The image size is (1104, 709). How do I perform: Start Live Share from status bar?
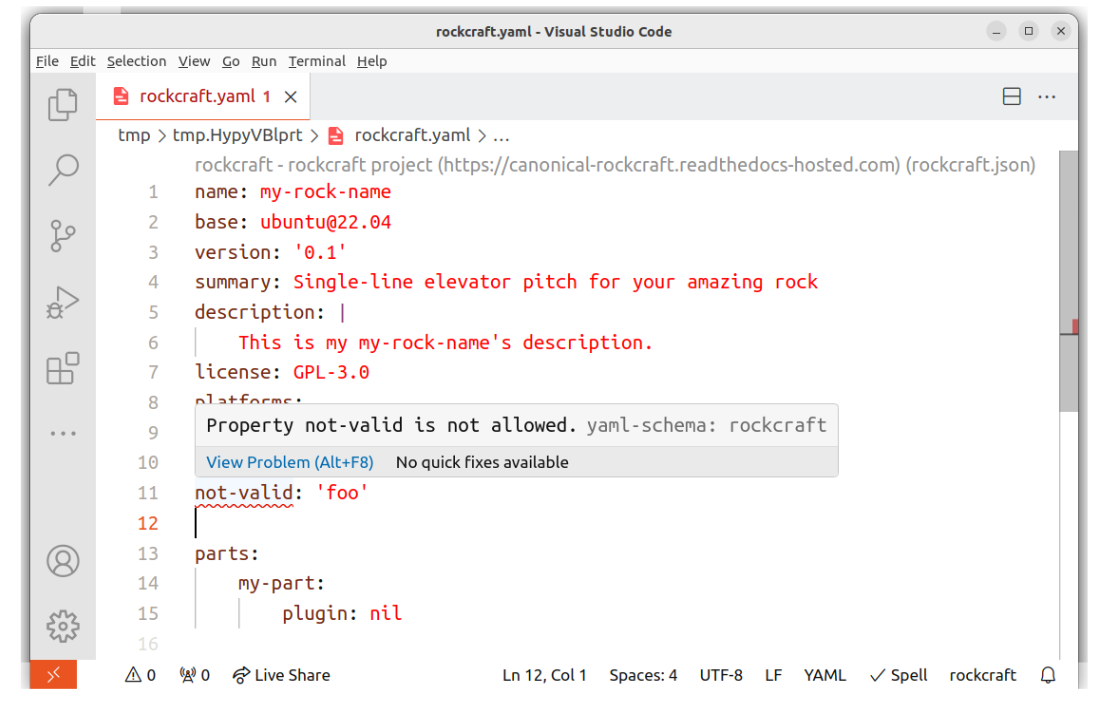point(281,675)
